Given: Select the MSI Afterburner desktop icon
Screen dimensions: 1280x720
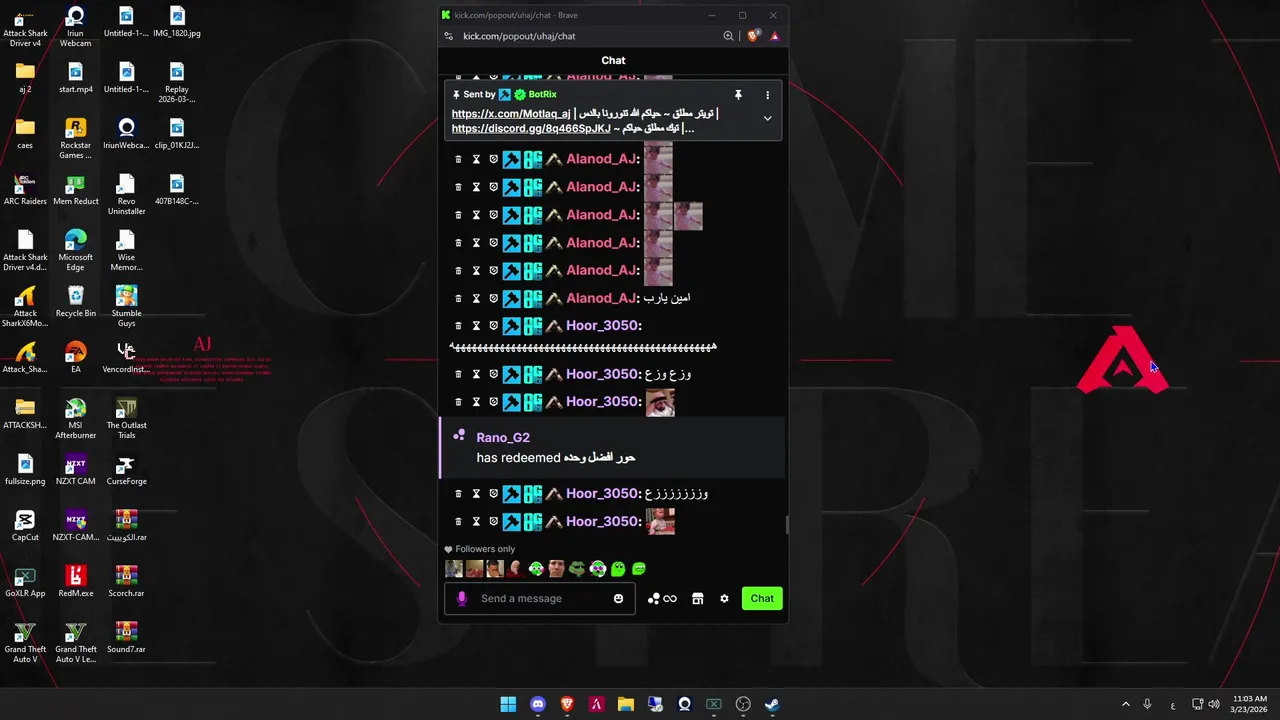Looking at the screenshot, I should [x=75, y=417].
